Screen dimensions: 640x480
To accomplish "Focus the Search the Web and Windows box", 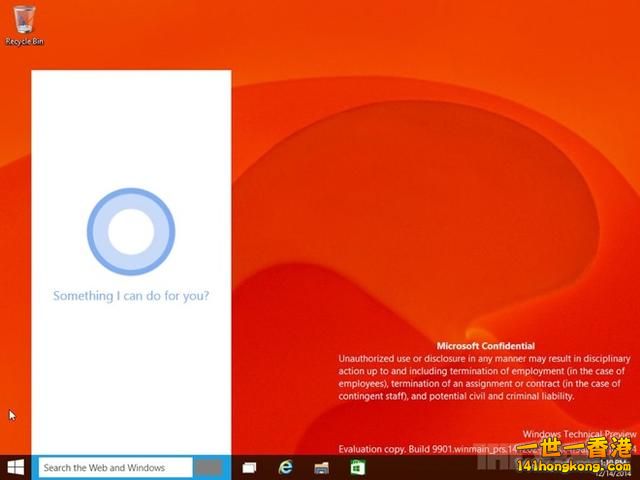I will (x=116, y=468).
